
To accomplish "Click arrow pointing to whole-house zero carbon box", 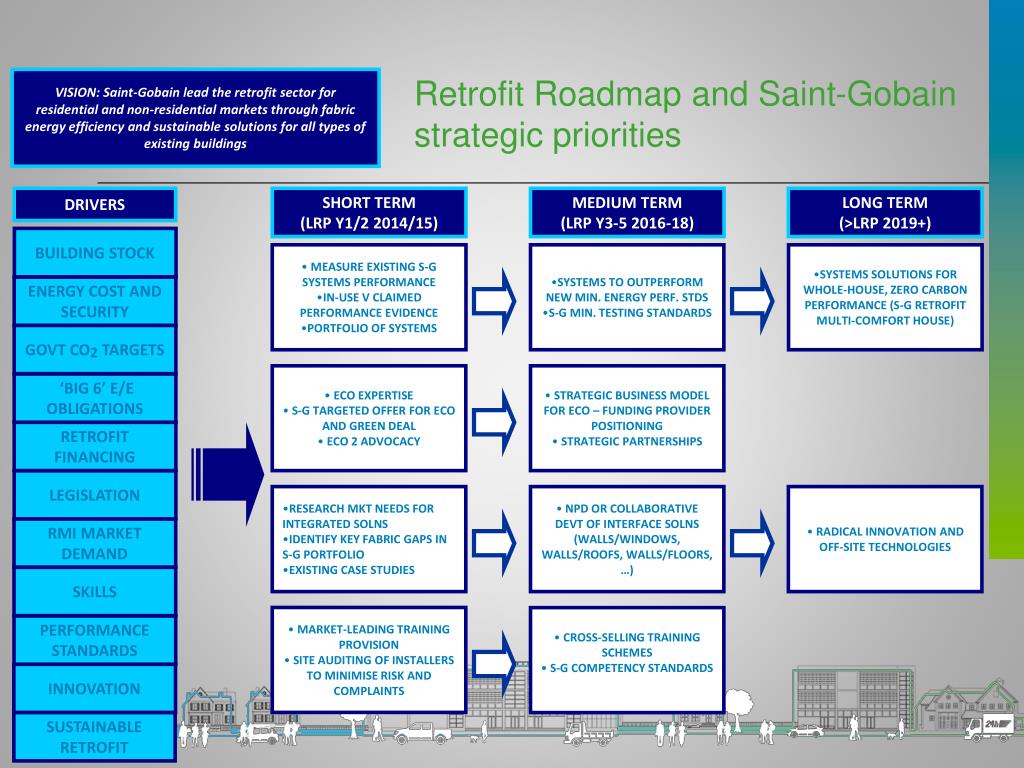I will [752, 301].
